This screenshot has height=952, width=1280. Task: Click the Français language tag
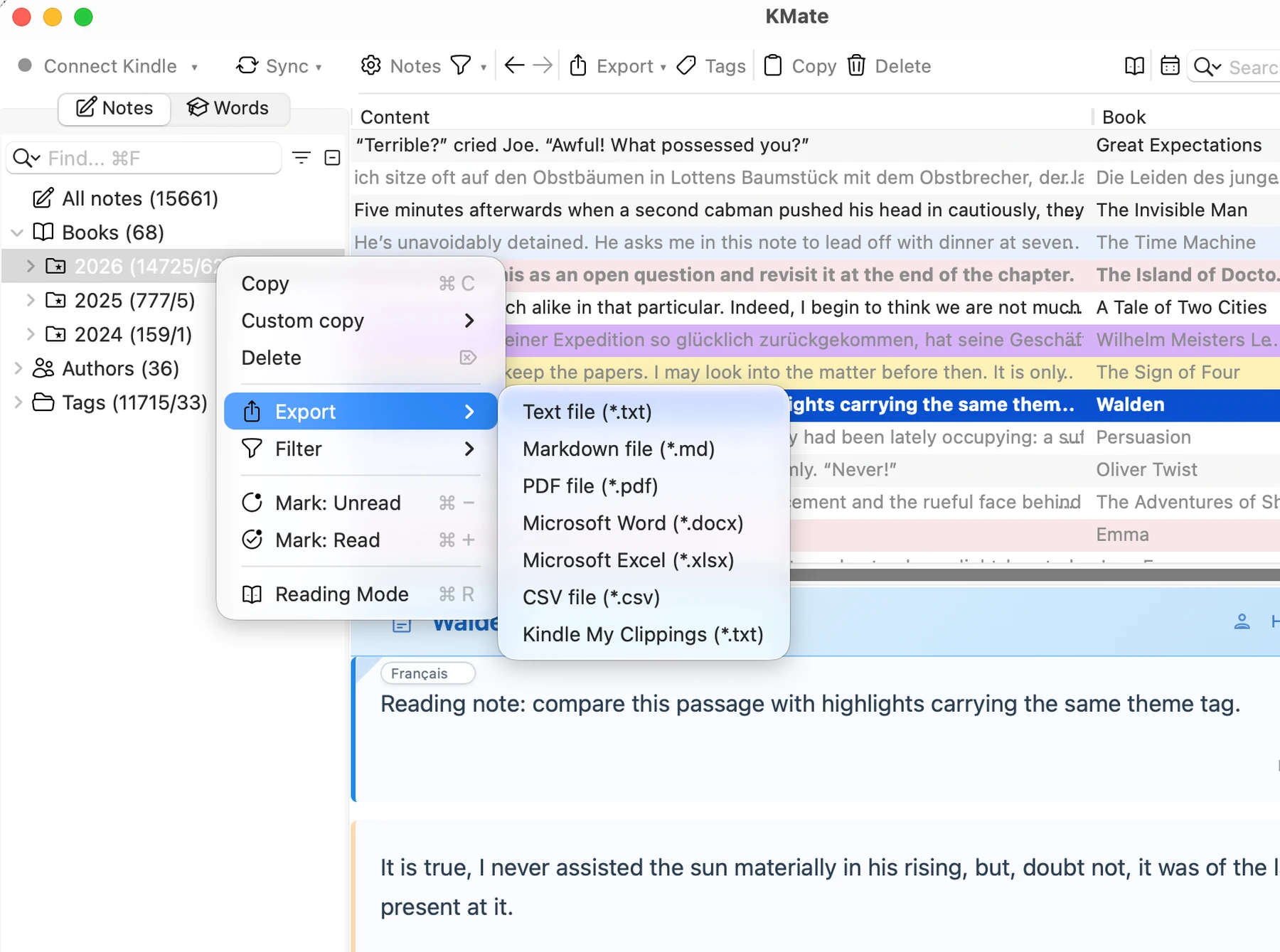[427, 673]
